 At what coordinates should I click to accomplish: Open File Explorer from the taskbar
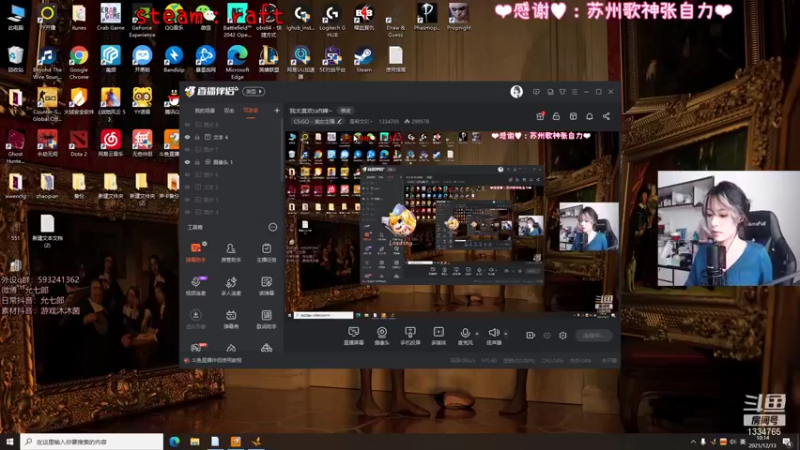195,442
